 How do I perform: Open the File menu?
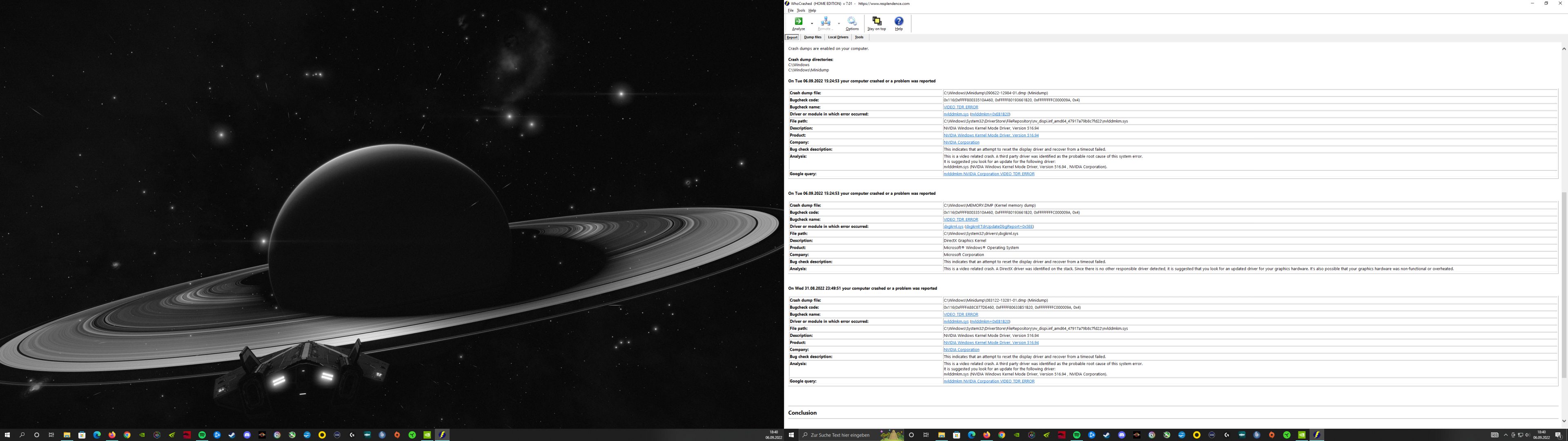pyautogui.click(x=790, y=10)
